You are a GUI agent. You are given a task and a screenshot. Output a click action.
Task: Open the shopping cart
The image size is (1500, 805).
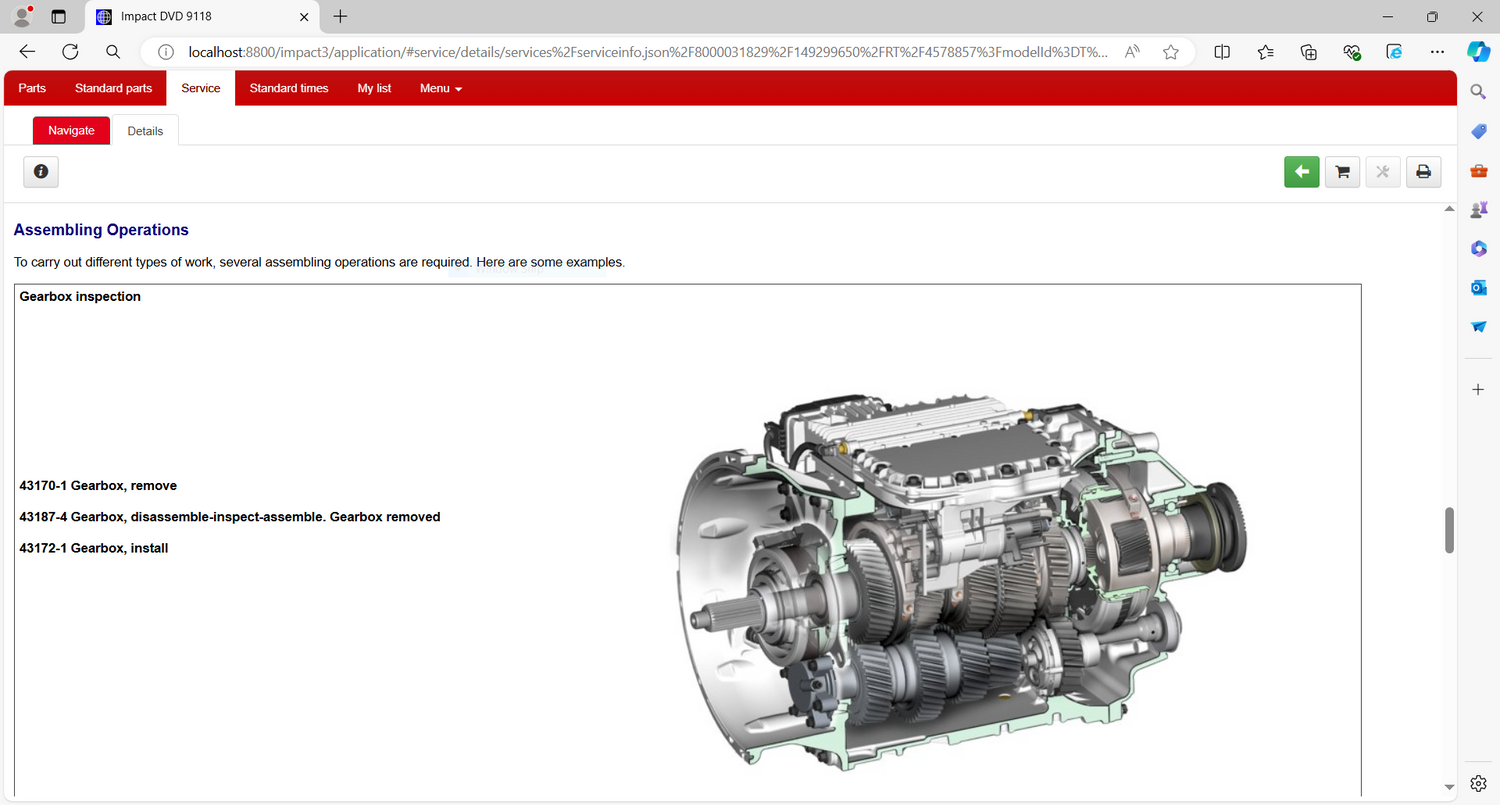coord(1342,172)
